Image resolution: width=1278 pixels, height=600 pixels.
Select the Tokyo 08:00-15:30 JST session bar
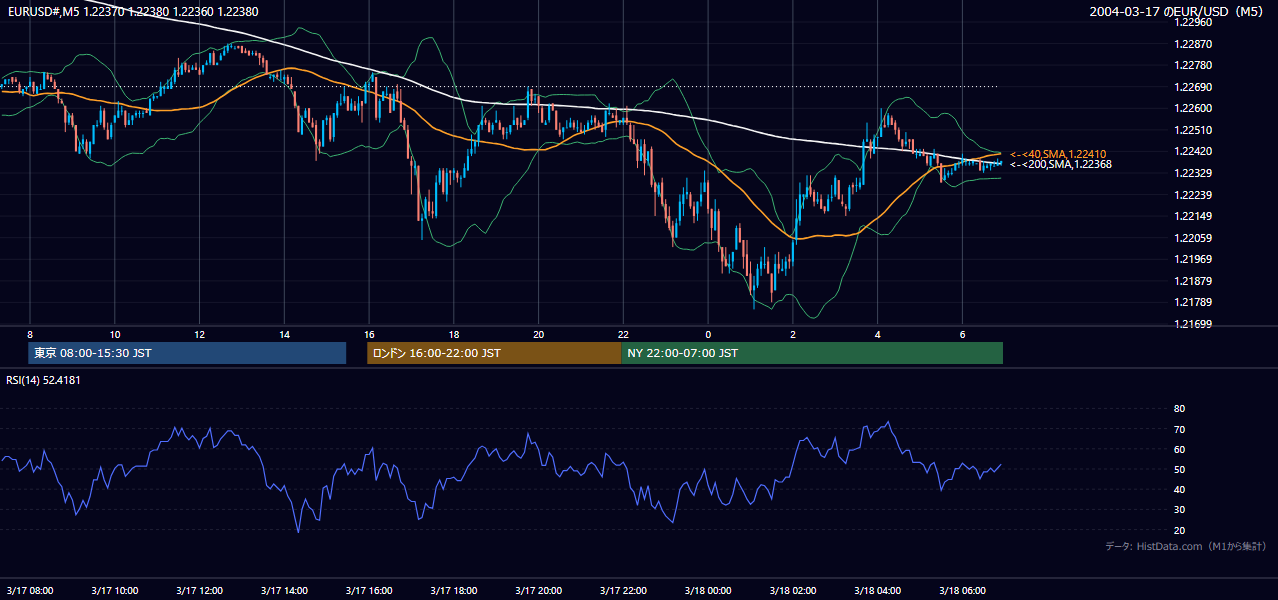click(187, 353)
